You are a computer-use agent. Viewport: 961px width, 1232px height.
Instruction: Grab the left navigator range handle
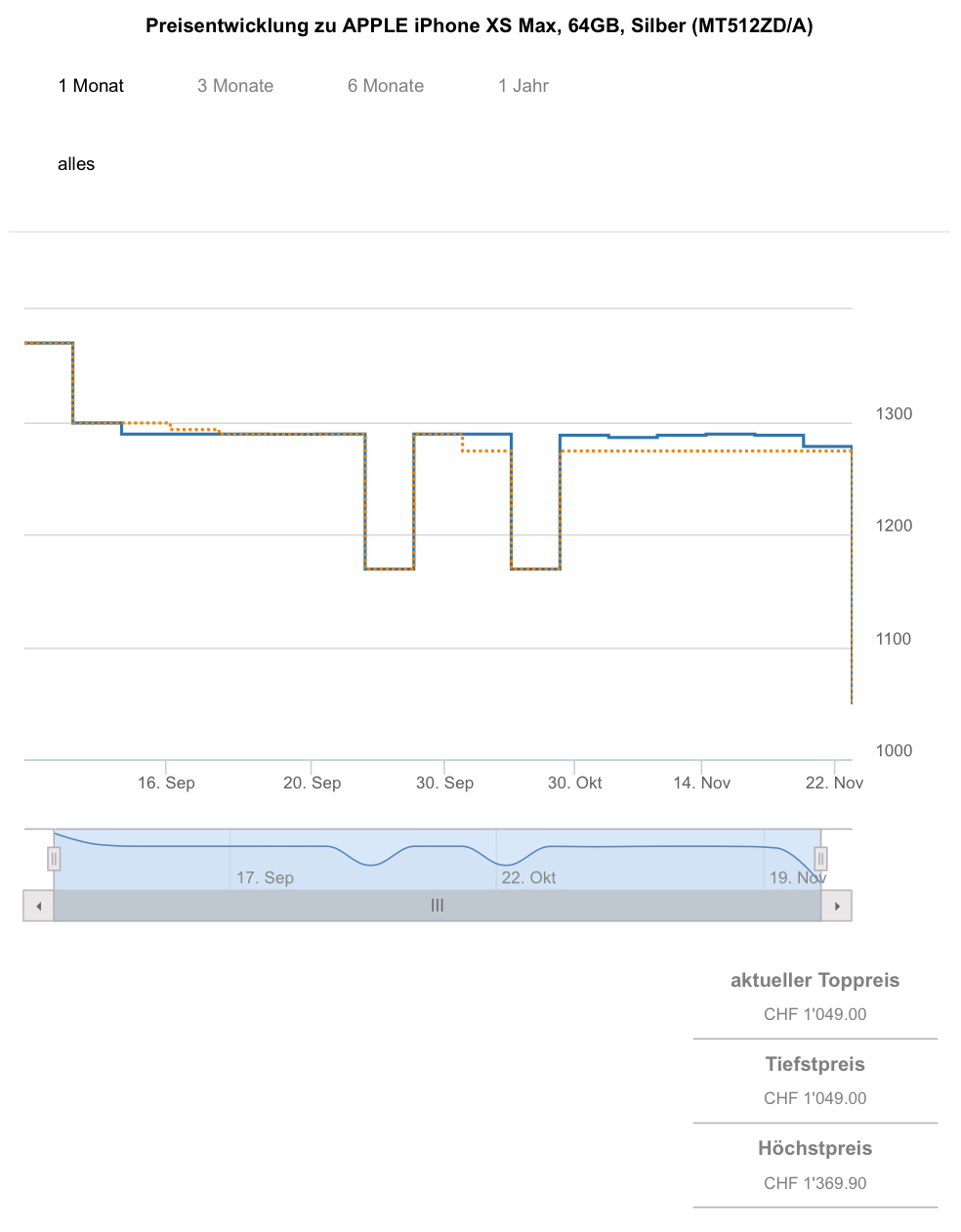(x=54, y=859)
